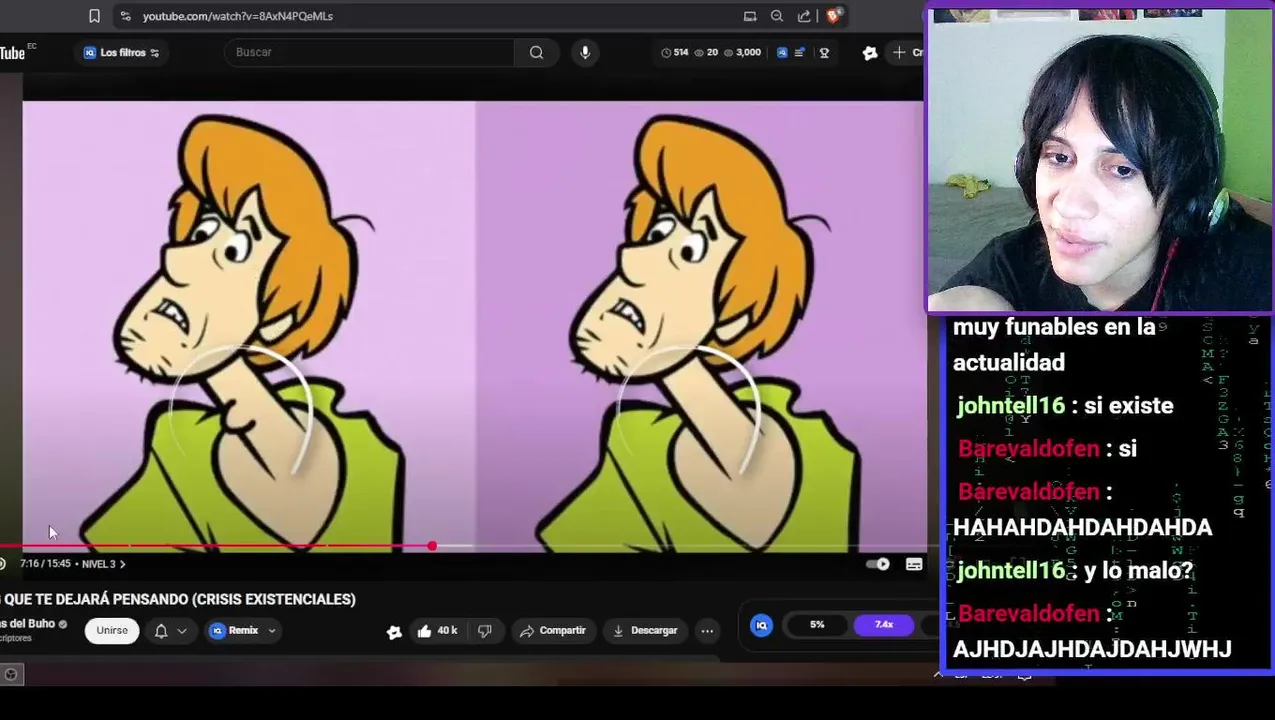Click the video frame showing Shaggy

coord(473,325)
